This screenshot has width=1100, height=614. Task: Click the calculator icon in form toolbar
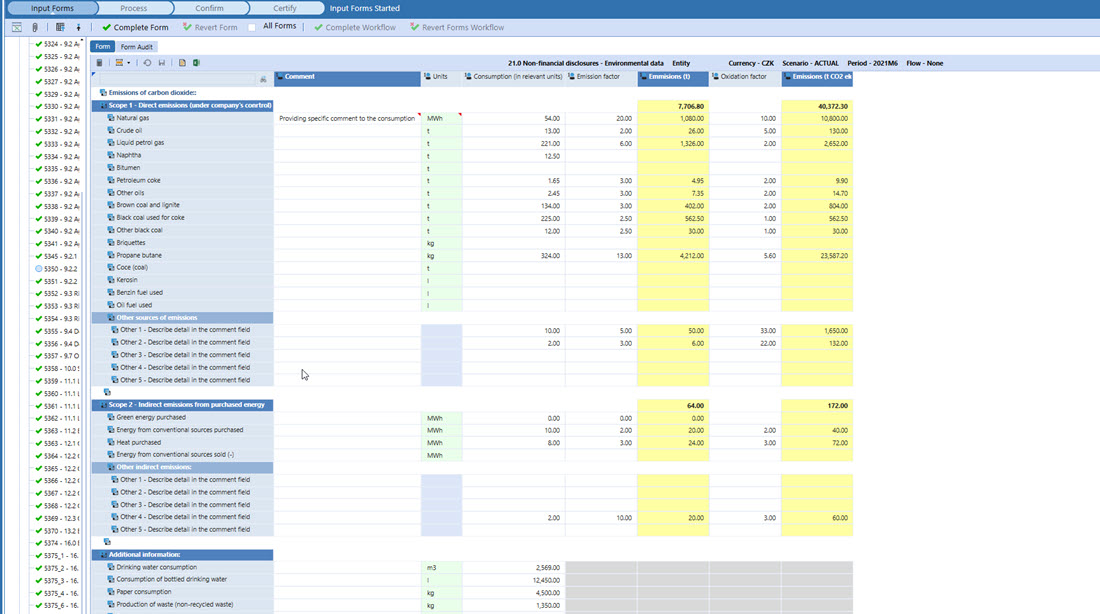99,63
